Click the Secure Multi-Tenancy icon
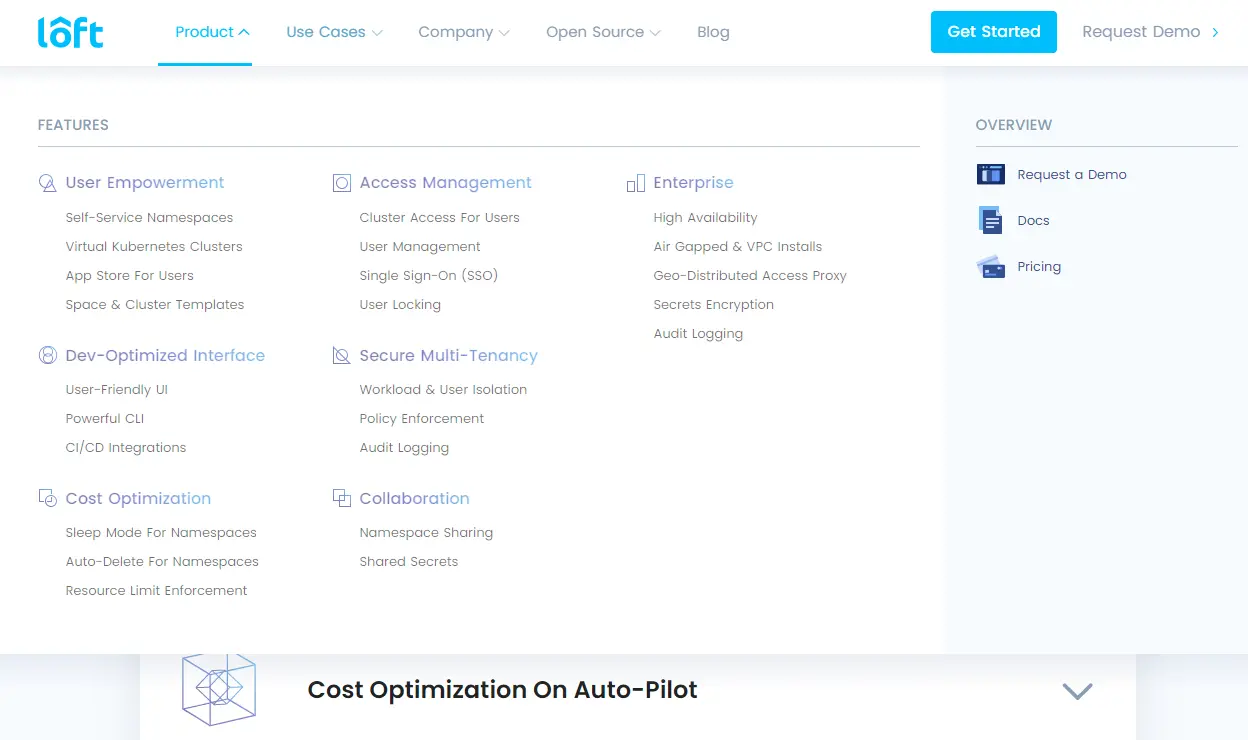The height and width of the screenshot is (740, 1248). coord(342,356)
